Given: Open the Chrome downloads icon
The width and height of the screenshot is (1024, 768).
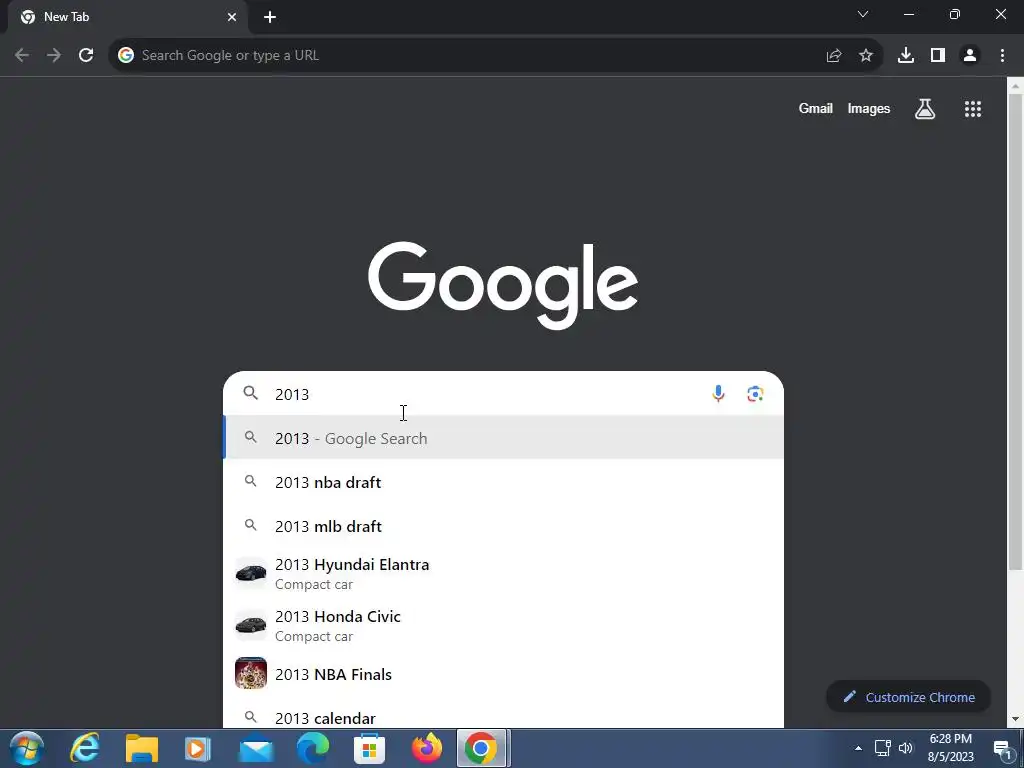Looking at the screenshot, I should (906, 56).
